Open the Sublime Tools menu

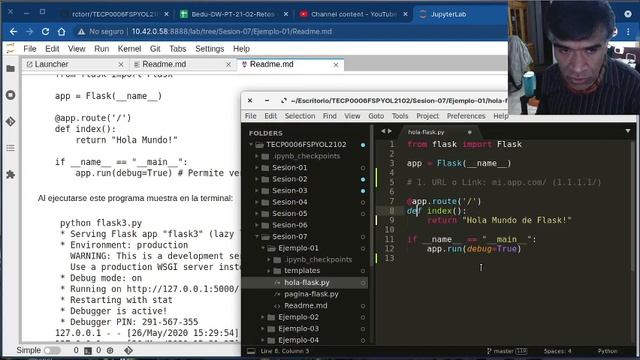[x=400, y=116]
